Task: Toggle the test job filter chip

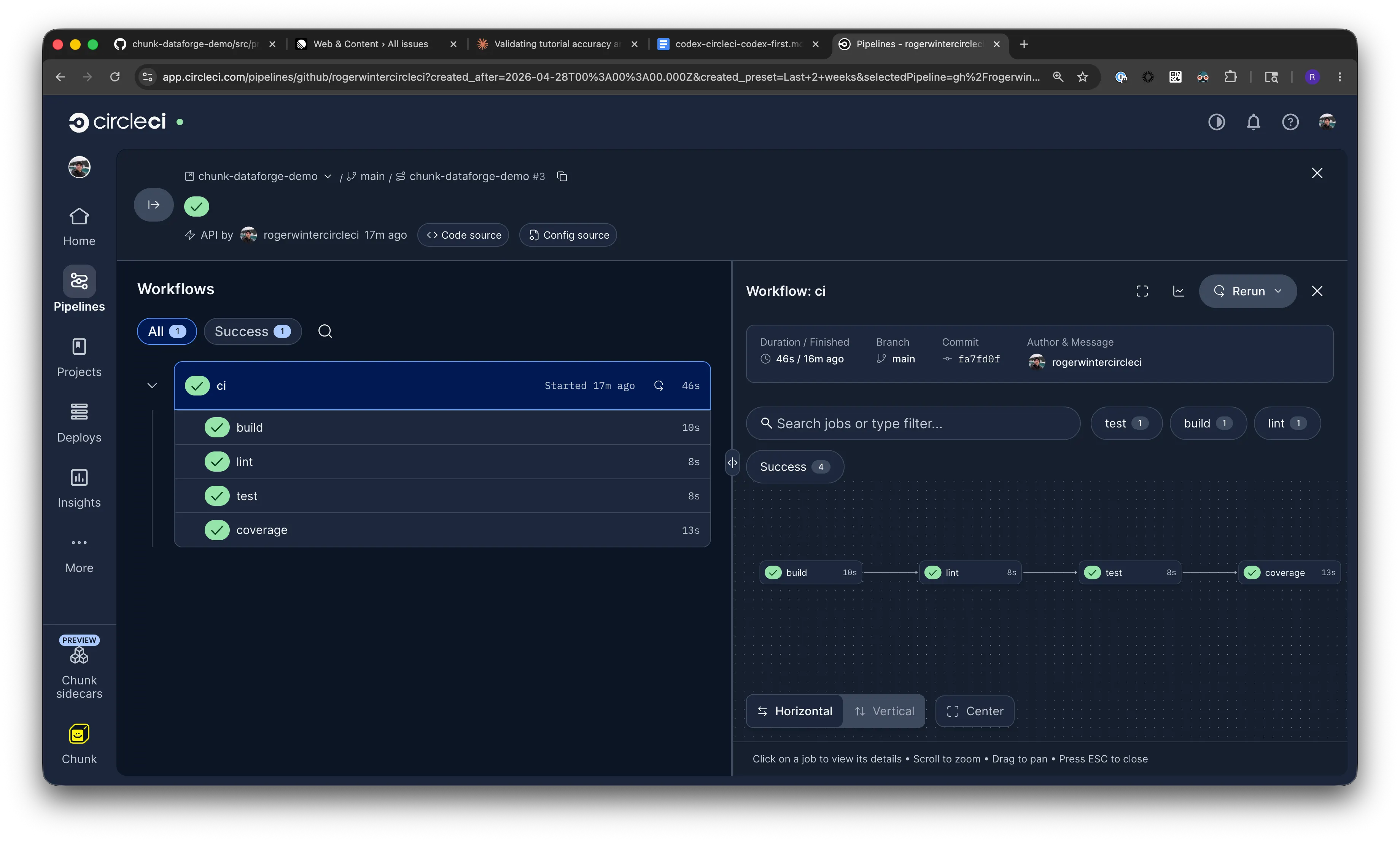Action: (x=1126, y=423)
